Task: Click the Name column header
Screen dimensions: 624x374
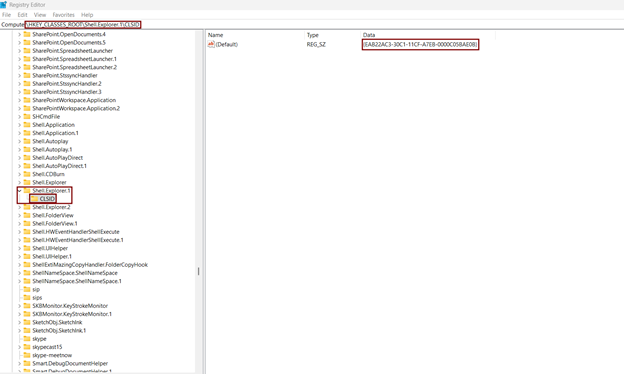Action: 215,35
